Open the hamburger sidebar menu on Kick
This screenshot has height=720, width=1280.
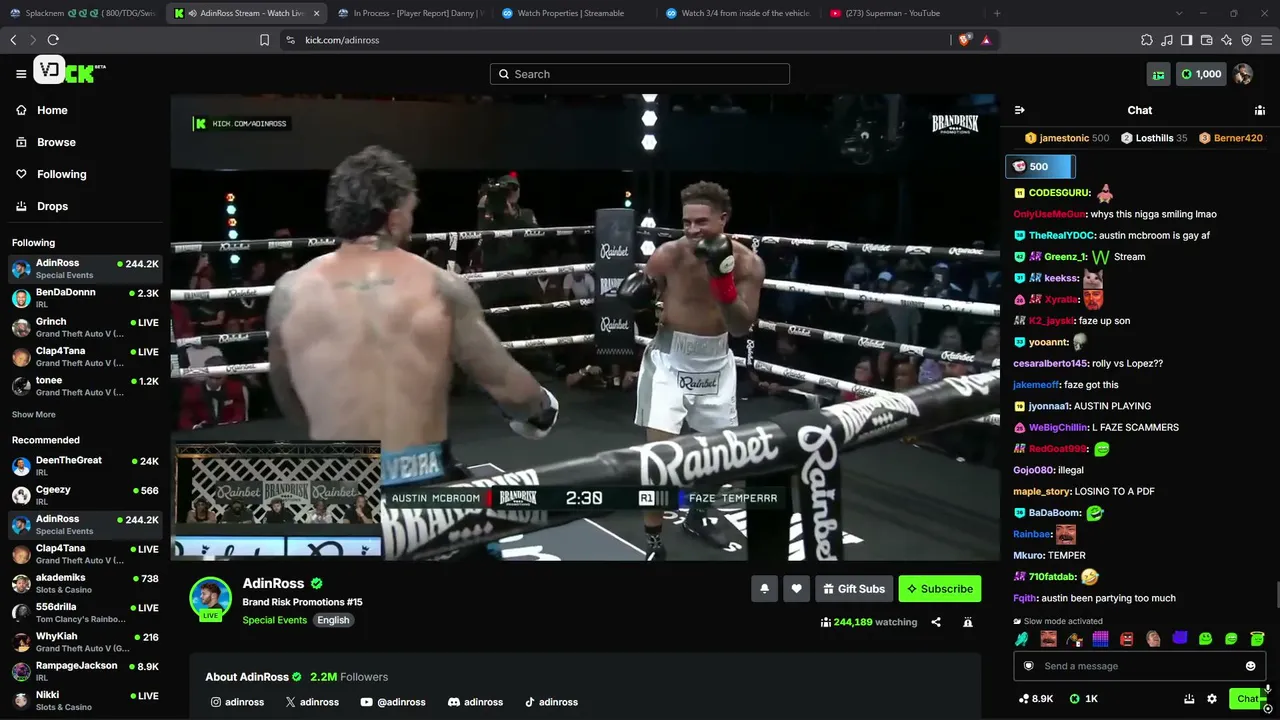click(x=21, y=74)
